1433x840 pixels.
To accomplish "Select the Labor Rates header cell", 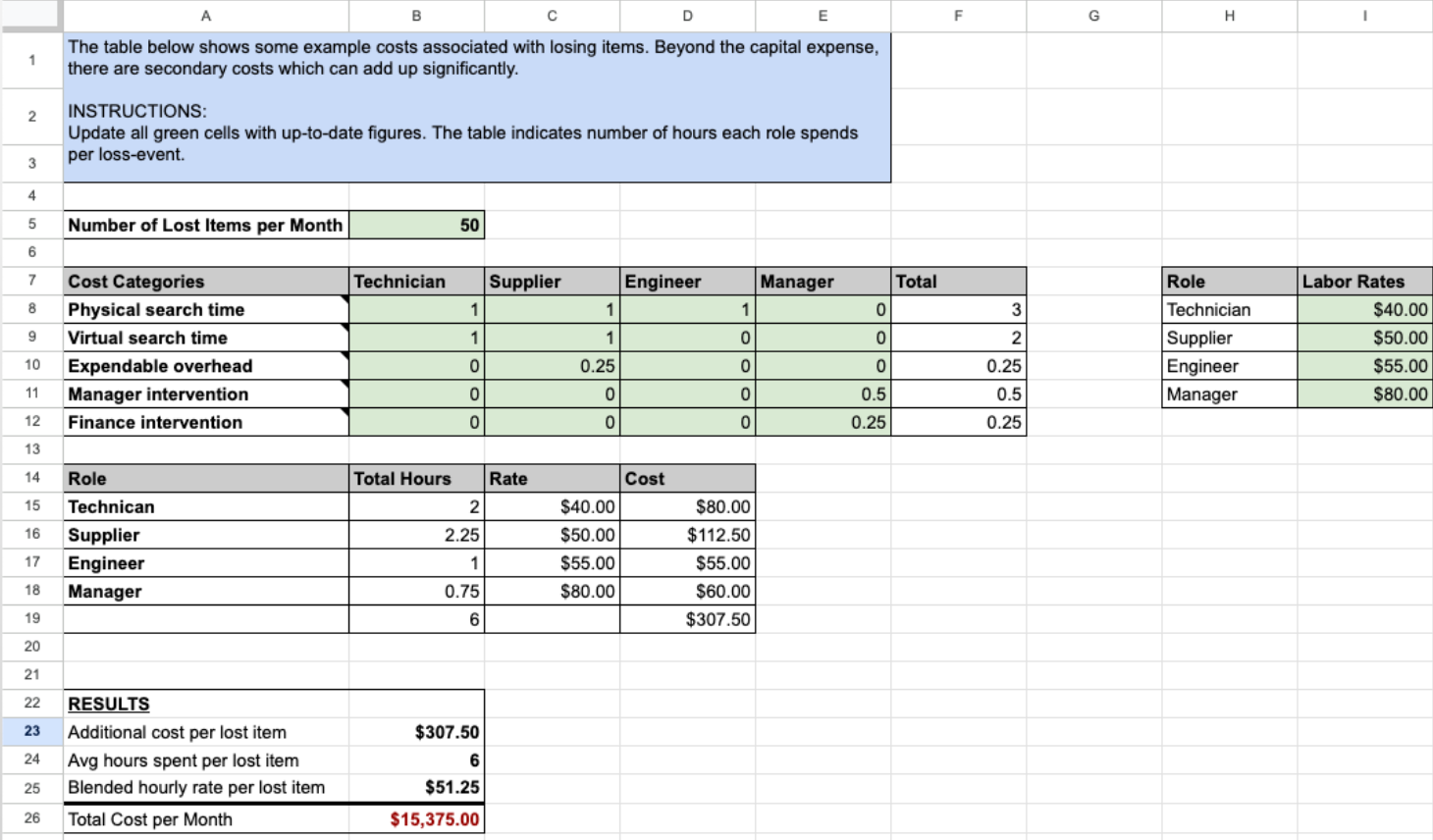I will click(1364, 282).
